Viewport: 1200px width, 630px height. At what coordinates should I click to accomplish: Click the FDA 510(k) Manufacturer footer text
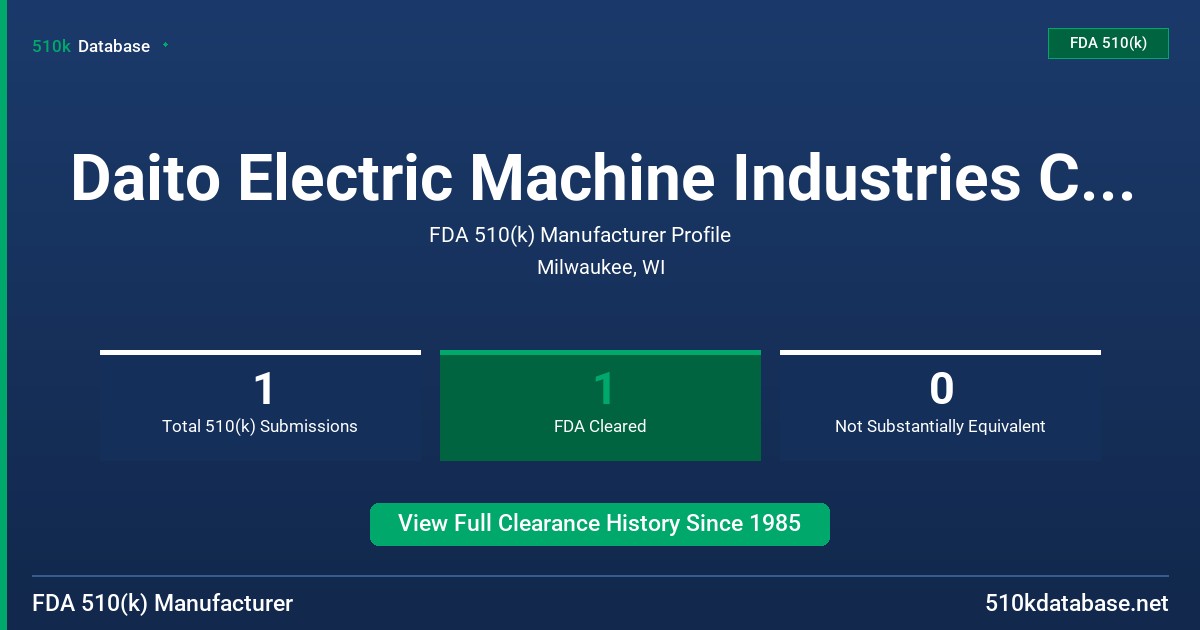[163, 603]
